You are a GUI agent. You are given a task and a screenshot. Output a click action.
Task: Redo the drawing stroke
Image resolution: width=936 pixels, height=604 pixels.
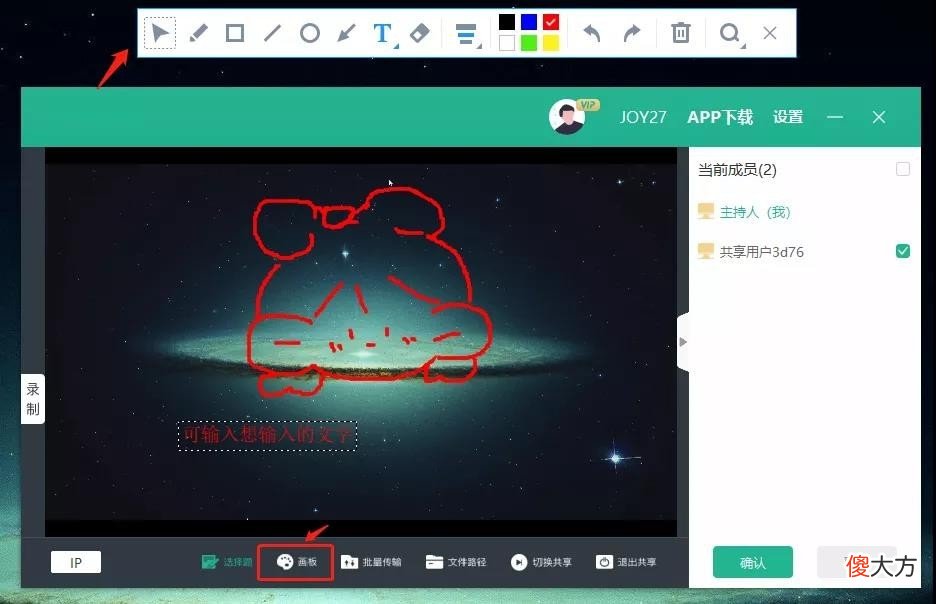coord(632,33)
